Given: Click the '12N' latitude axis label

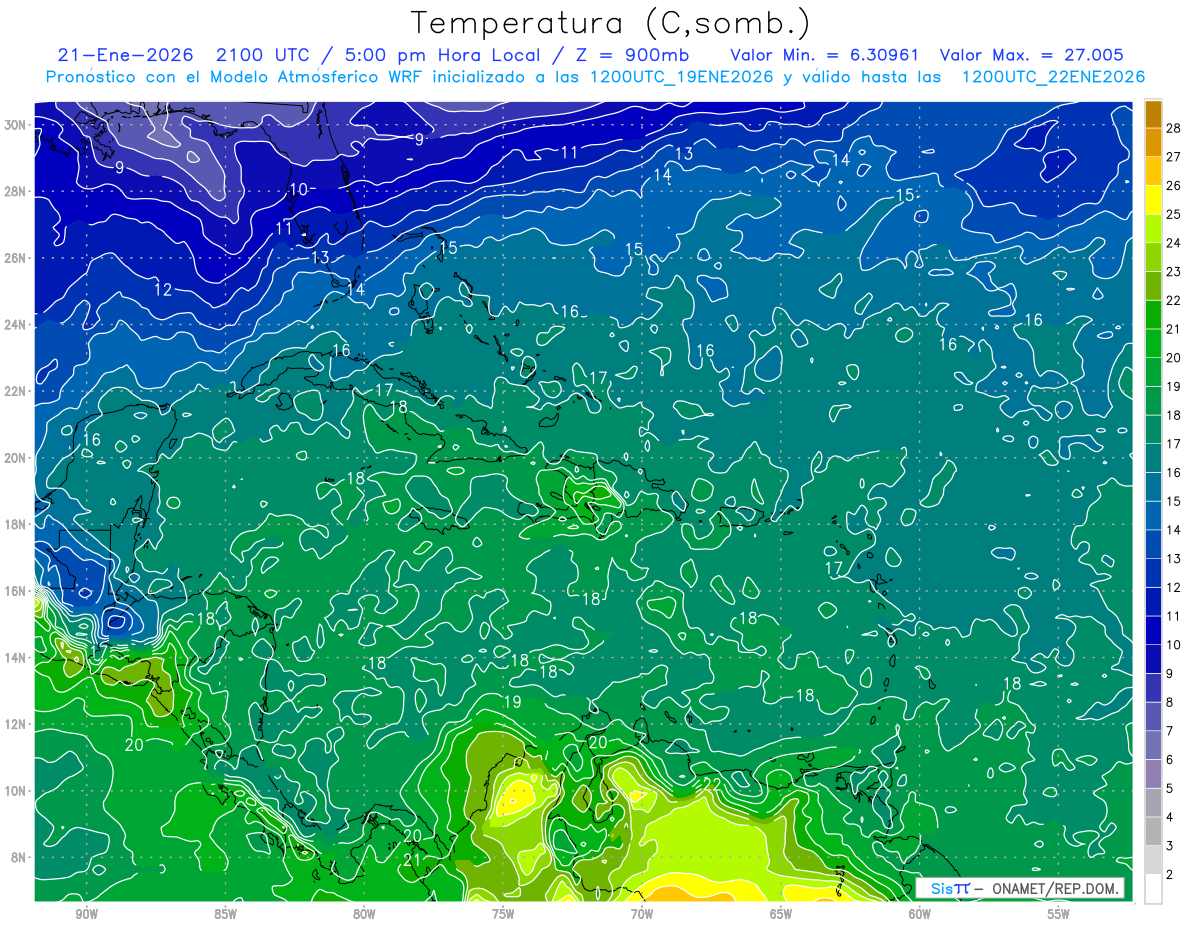Looking at the screenshot, I should click(16, 724).
